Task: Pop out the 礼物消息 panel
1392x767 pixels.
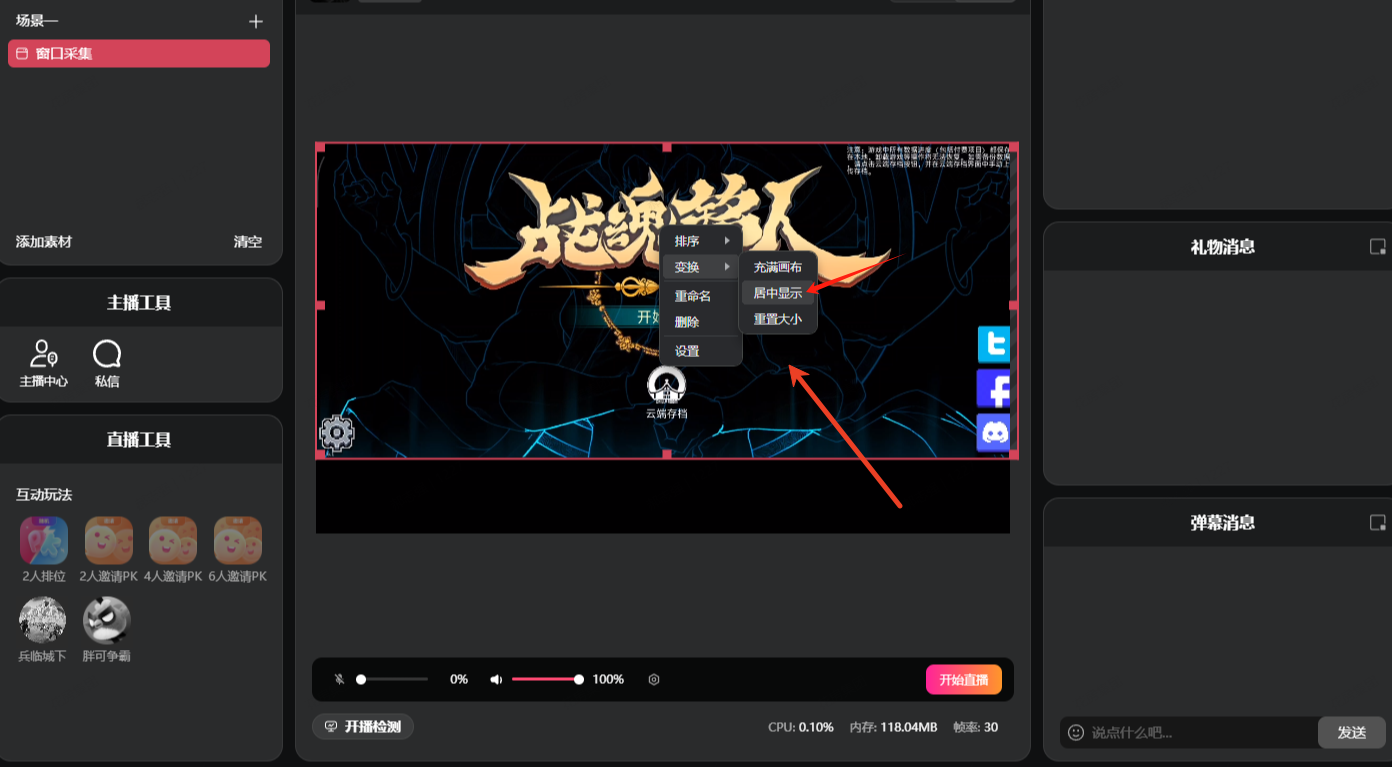Action: [1377, 247]
